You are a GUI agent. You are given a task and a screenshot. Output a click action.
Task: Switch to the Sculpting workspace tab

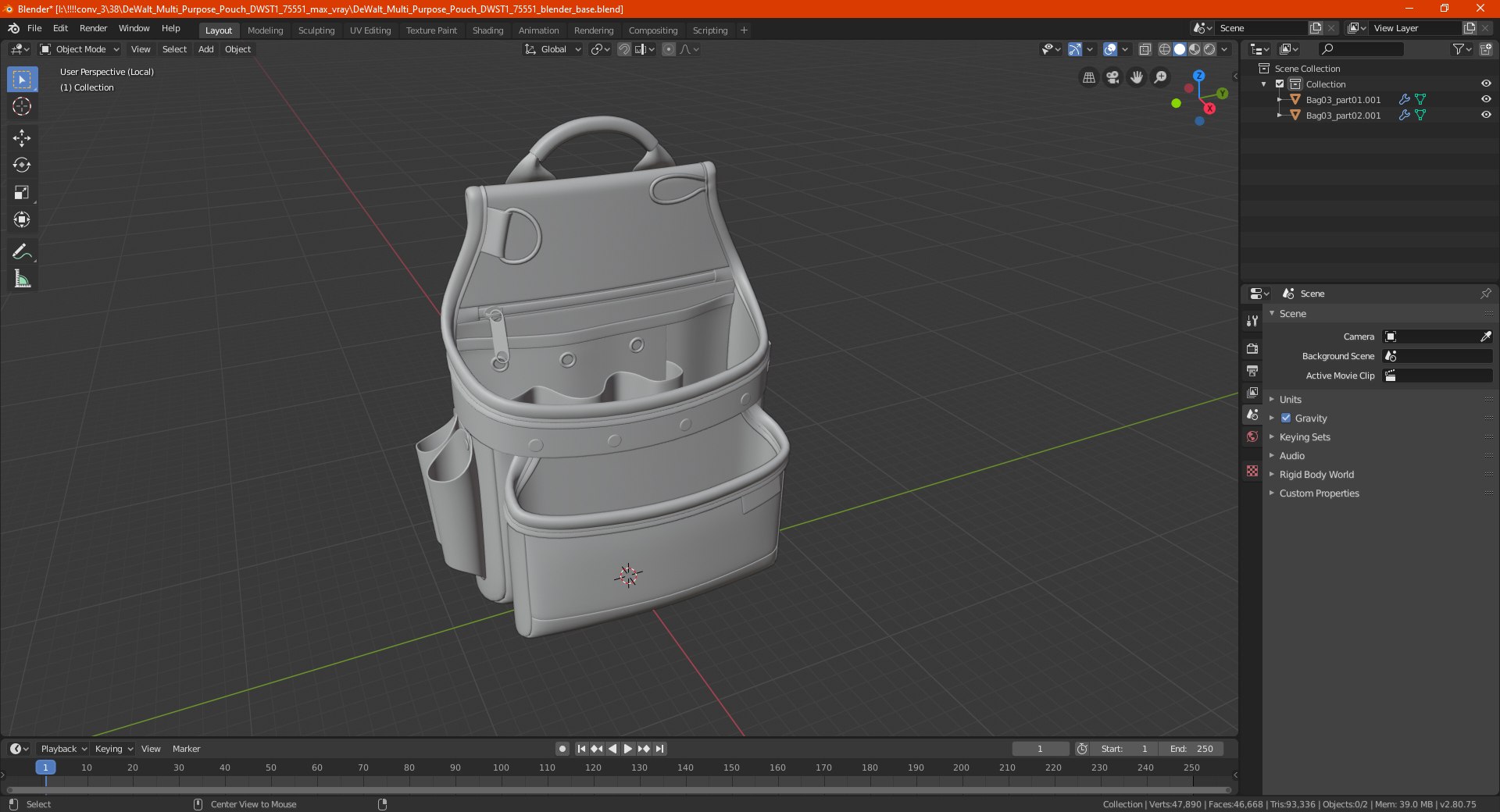click(x=316, y=30)
